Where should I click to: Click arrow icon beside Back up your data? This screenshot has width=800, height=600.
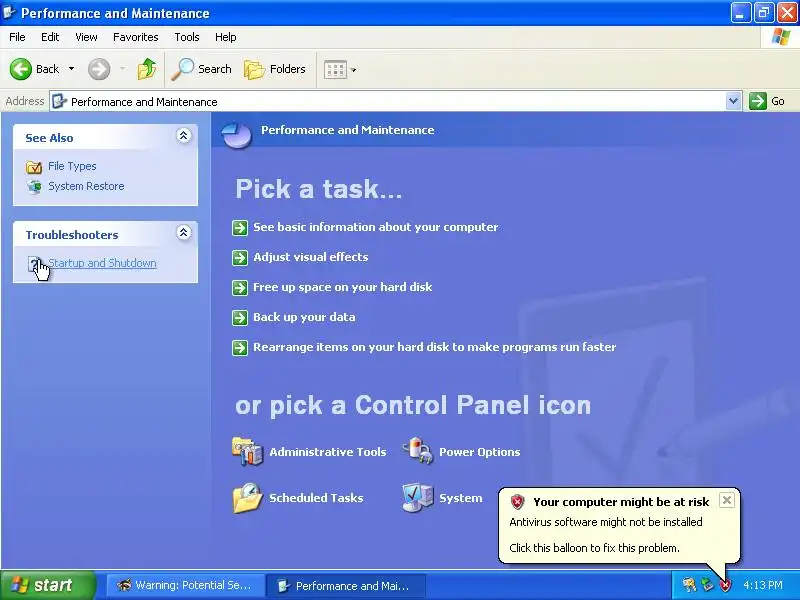click(240, 318)
